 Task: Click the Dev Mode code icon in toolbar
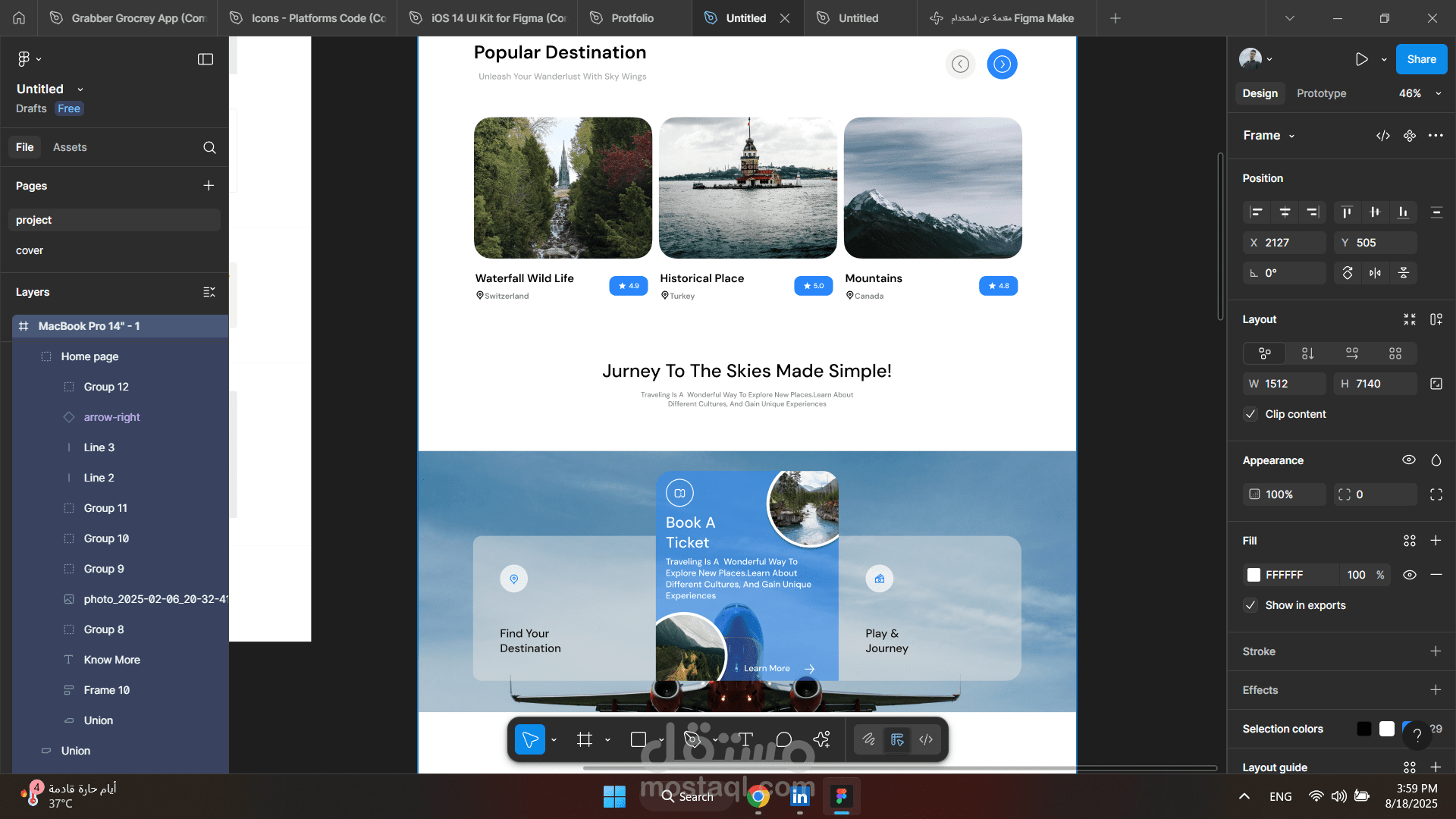point(926,739)
